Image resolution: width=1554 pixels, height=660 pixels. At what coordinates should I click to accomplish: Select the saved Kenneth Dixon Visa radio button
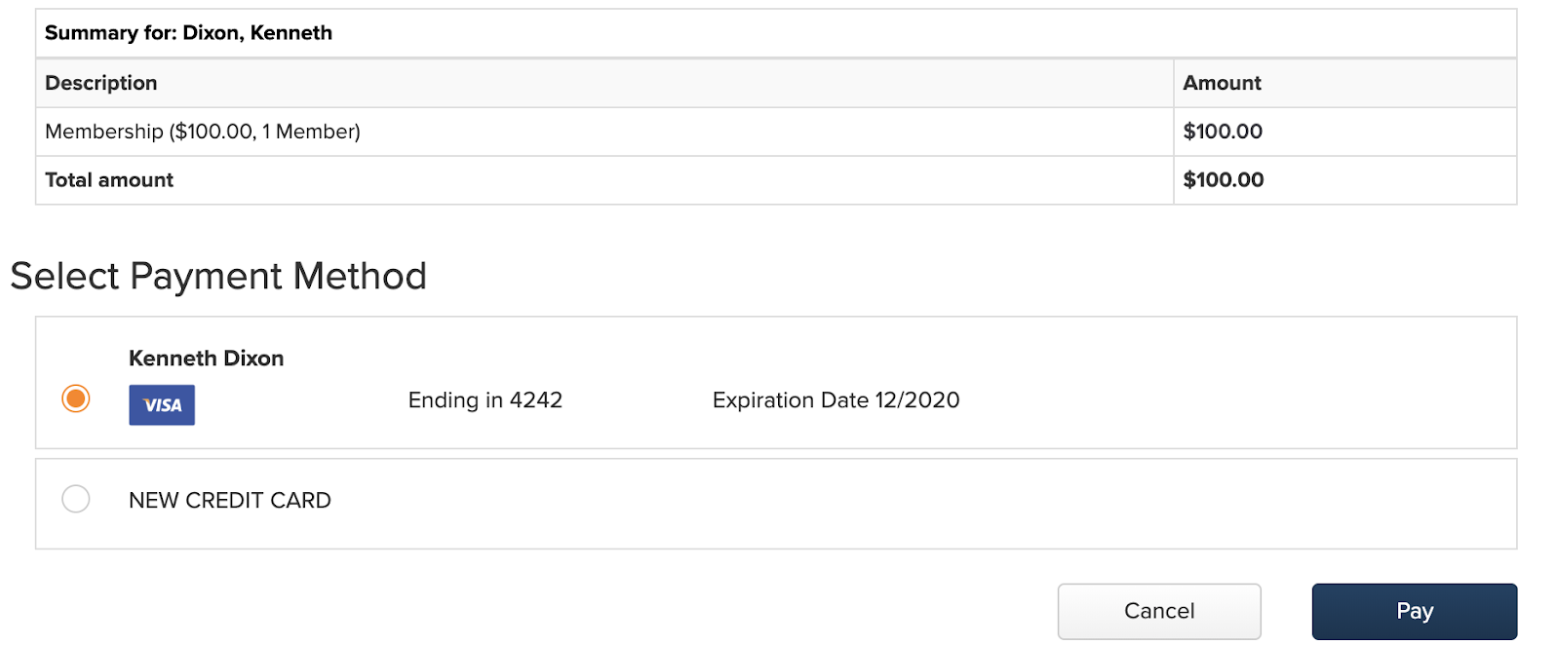75,399
